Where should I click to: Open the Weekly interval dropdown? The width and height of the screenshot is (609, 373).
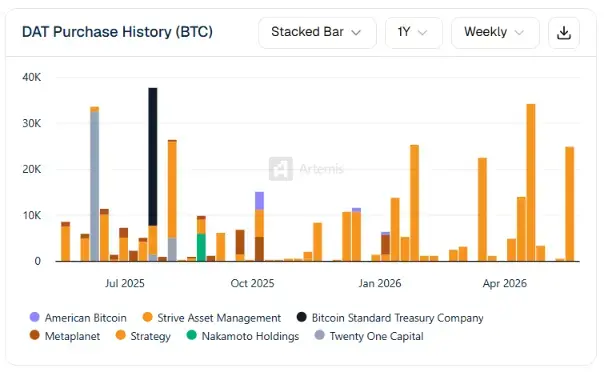pyautogui.click(x=495, y=33)
